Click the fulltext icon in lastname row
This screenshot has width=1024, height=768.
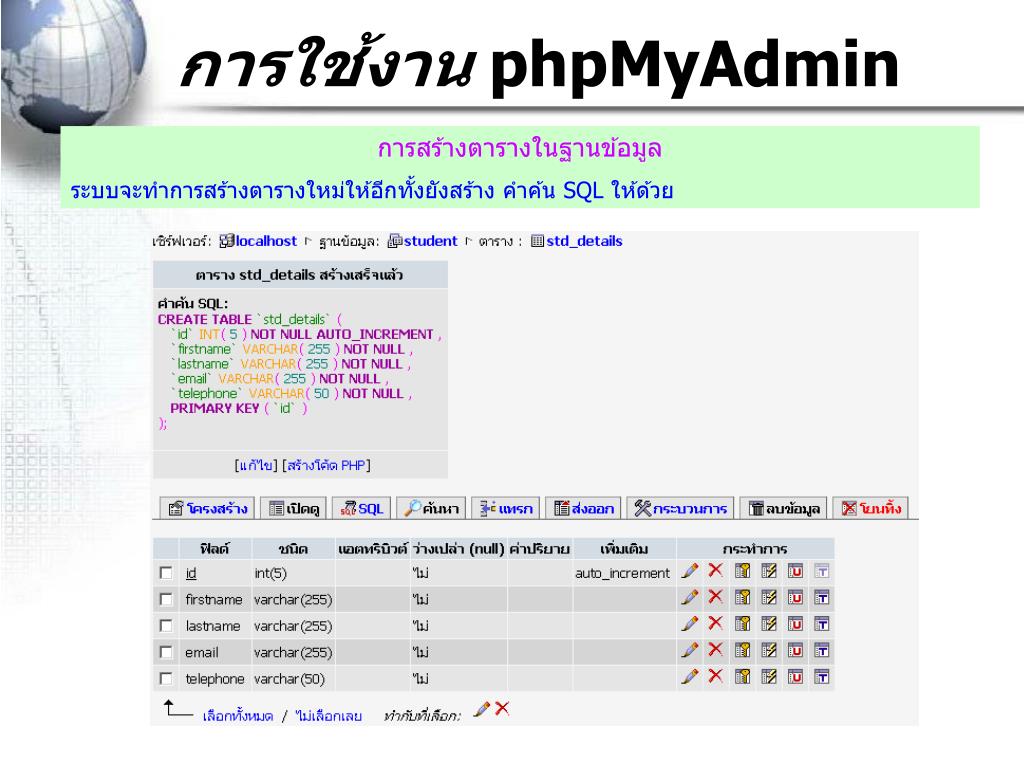(822, 624)
